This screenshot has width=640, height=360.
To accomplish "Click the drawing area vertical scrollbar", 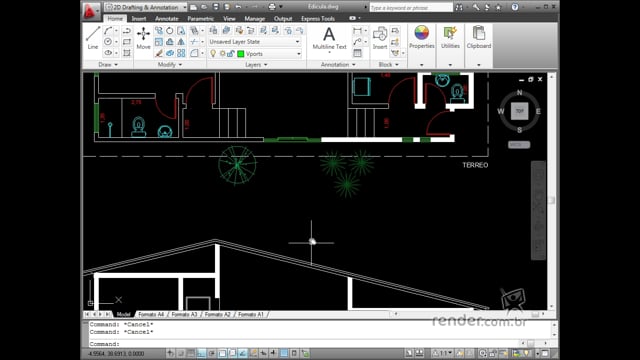I will 551,191.
